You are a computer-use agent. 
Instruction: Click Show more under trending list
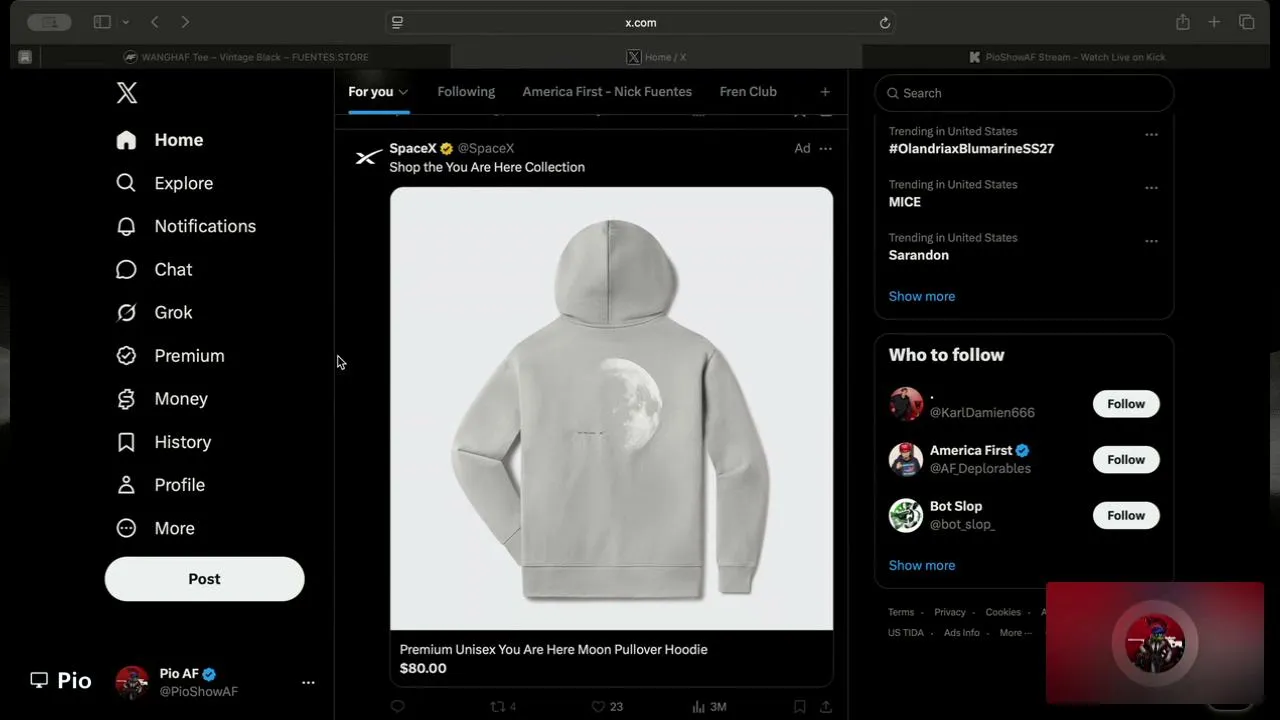point(922,296)
